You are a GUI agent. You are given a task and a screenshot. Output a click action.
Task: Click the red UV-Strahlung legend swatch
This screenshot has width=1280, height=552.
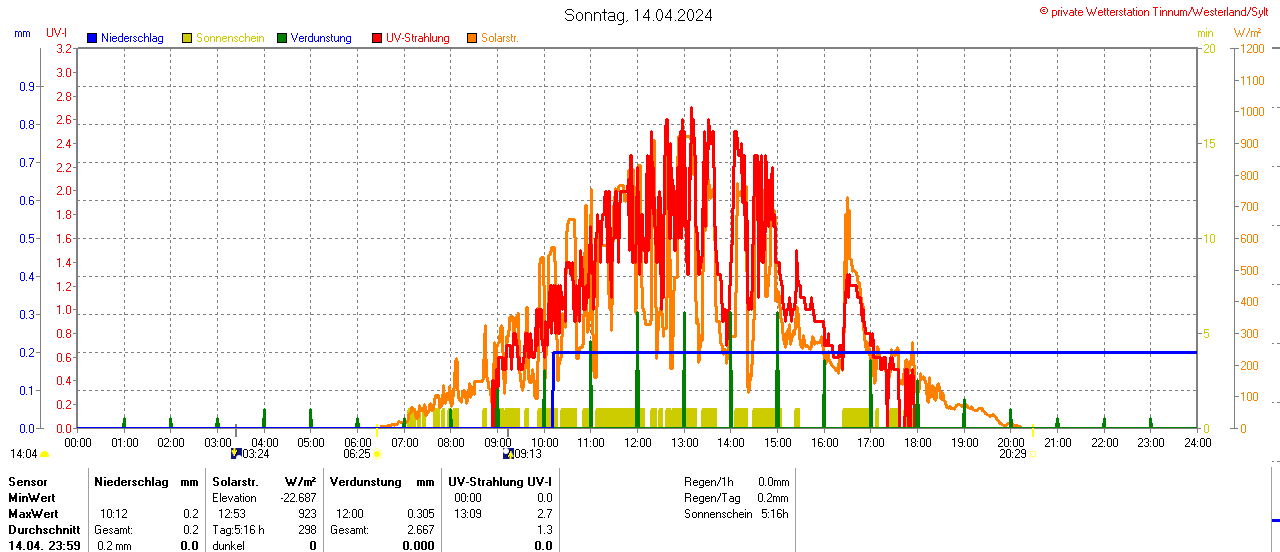click(x=377, y=38)
